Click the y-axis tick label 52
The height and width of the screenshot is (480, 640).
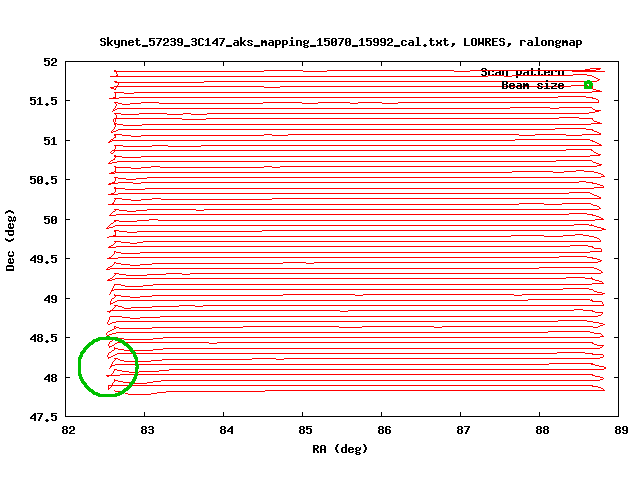51,62
